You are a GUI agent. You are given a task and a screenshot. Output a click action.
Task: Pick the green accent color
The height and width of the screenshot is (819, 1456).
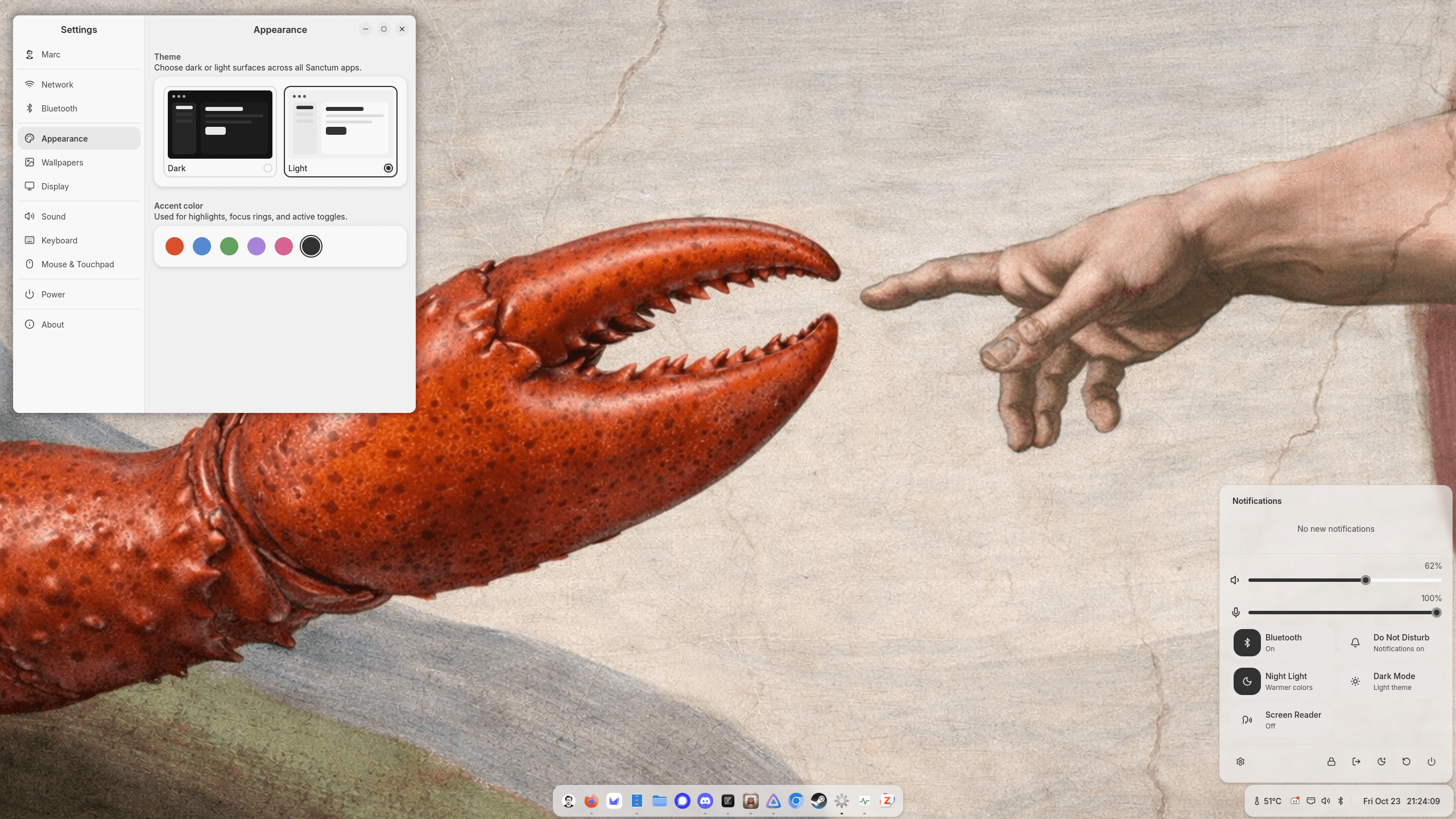[229, 246]
